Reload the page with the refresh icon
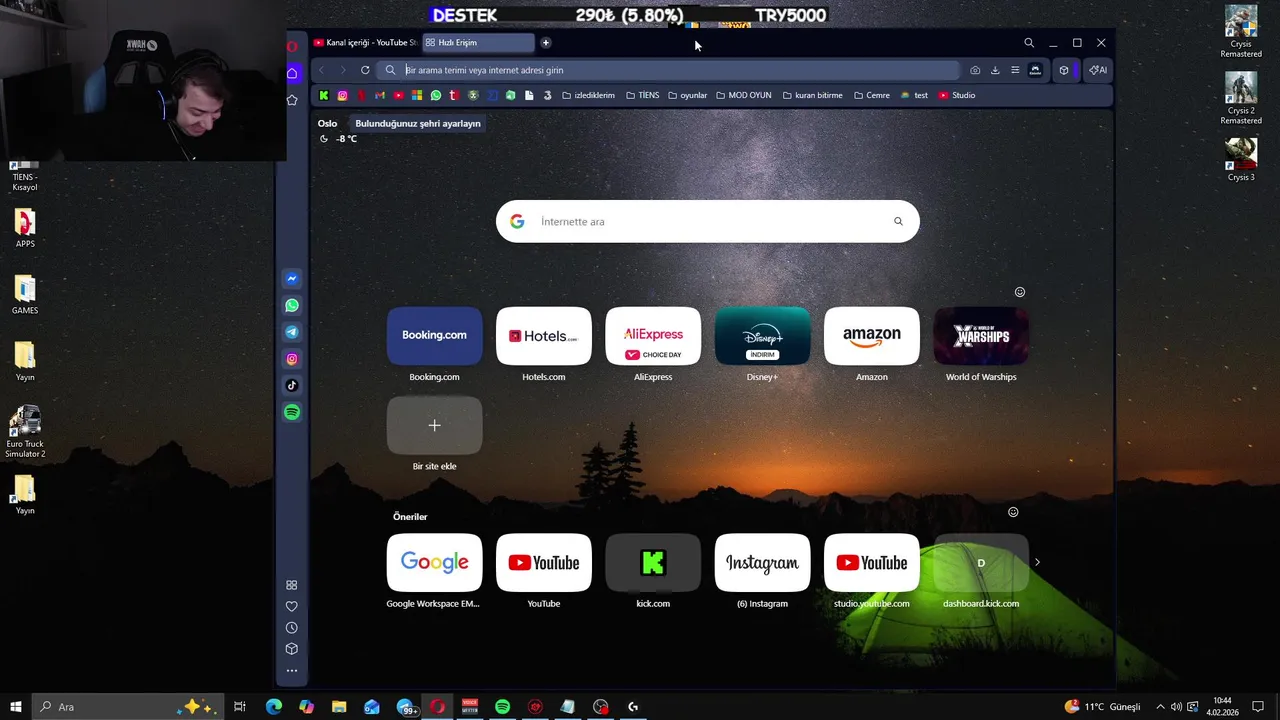 pos(365,70)
